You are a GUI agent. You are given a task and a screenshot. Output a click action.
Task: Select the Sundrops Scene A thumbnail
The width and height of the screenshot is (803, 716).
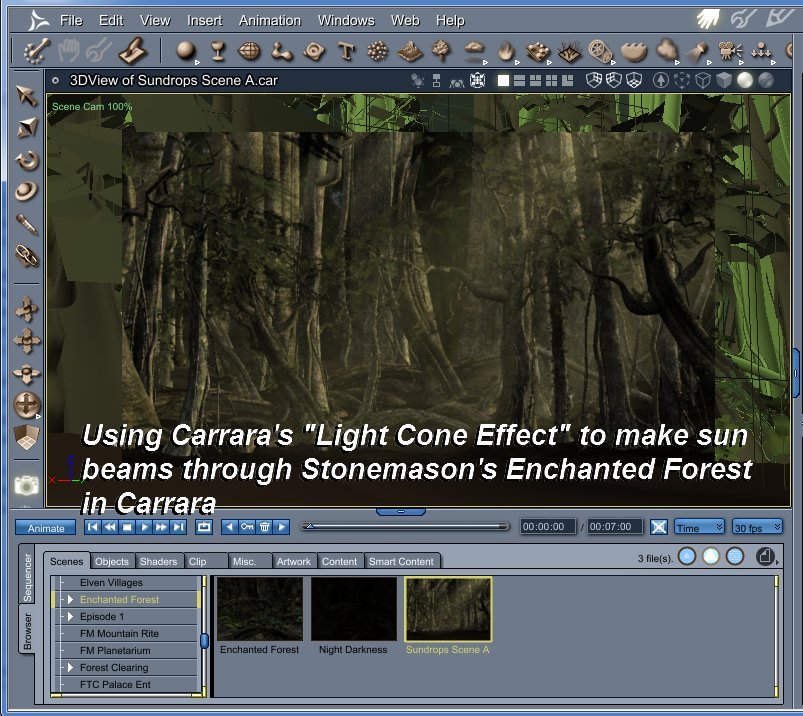[448, 609]
